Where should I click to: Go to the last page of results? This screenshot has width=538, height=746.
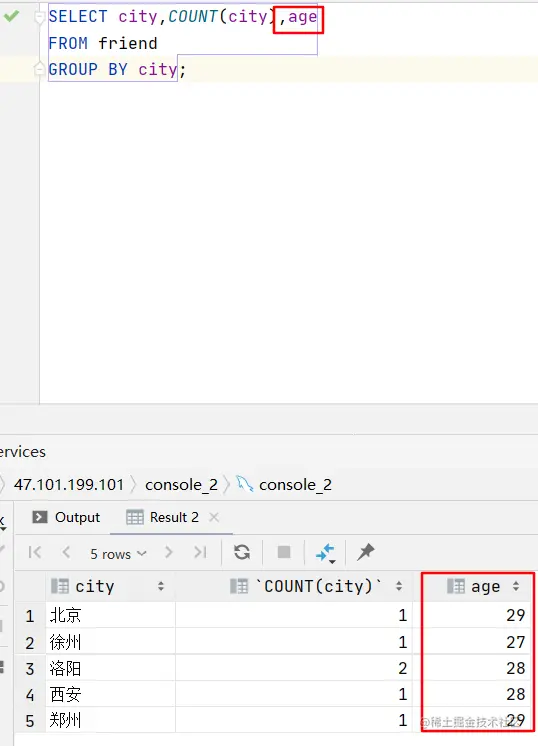point(200,552)
